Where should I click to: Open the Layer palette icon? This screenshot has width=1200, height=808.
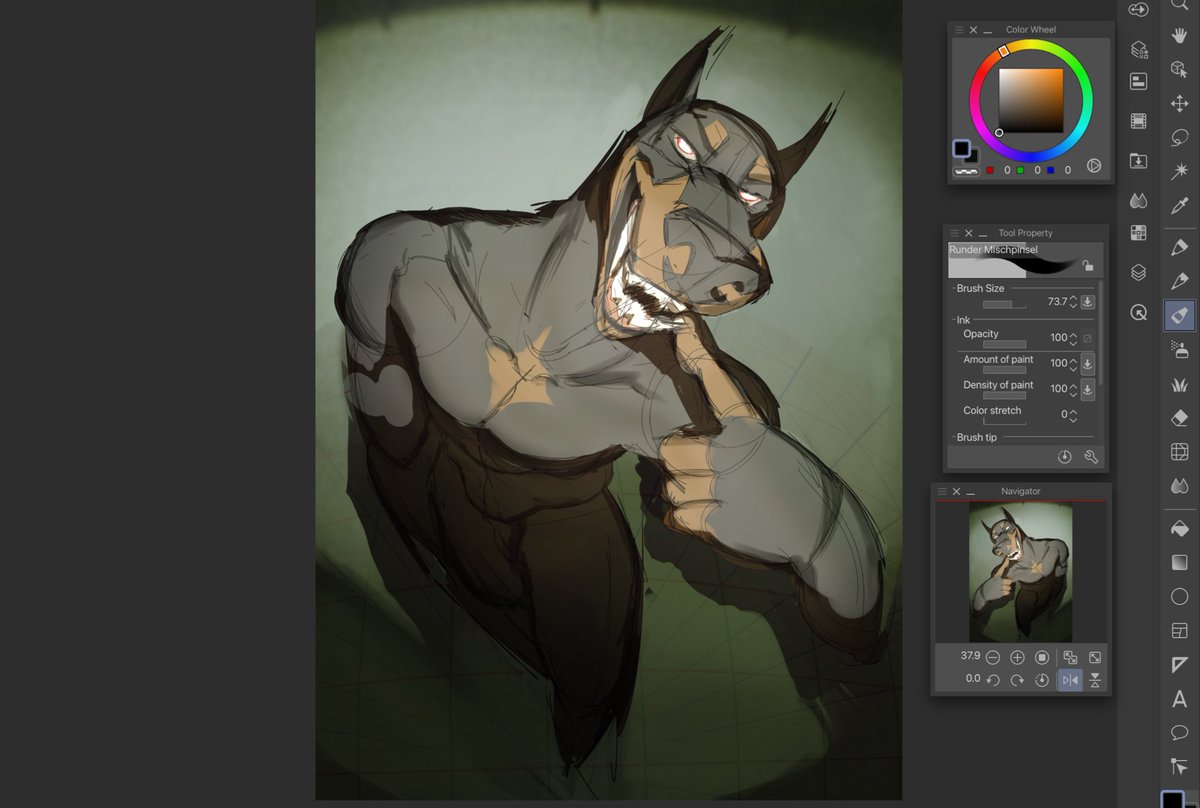pos(1138,272)
